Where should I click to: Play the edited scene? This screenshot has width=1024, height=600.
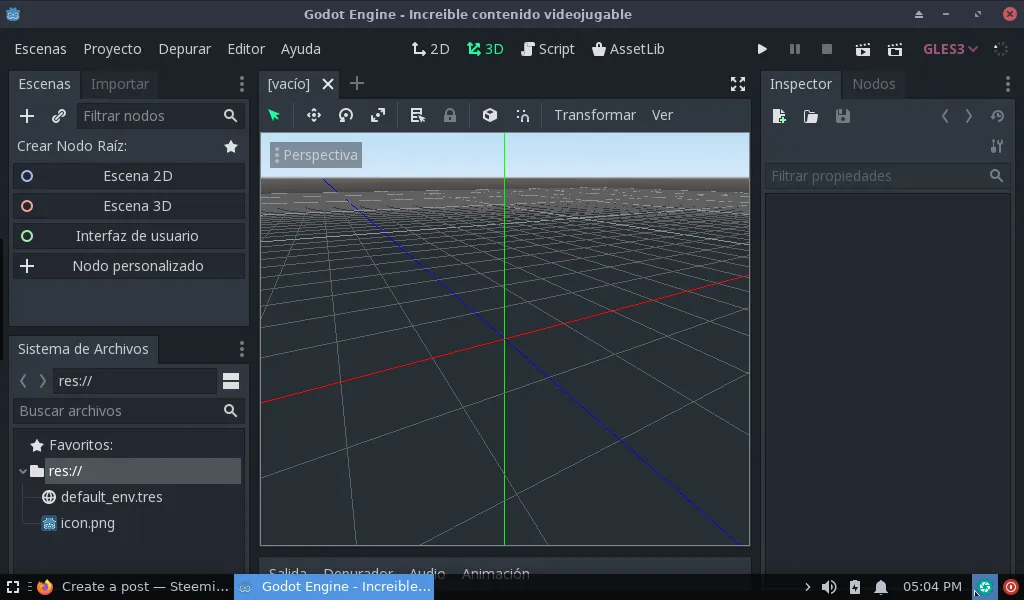863,49
